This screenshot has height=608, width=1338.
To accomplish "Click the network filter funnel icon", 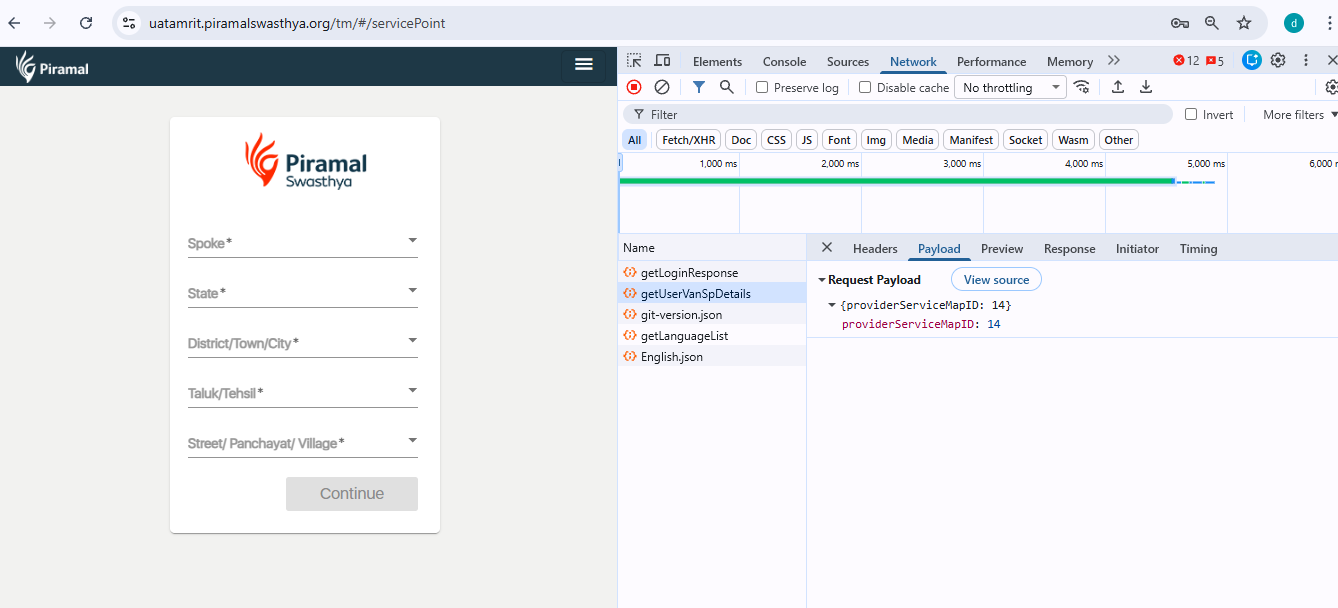I will [699, 87].
